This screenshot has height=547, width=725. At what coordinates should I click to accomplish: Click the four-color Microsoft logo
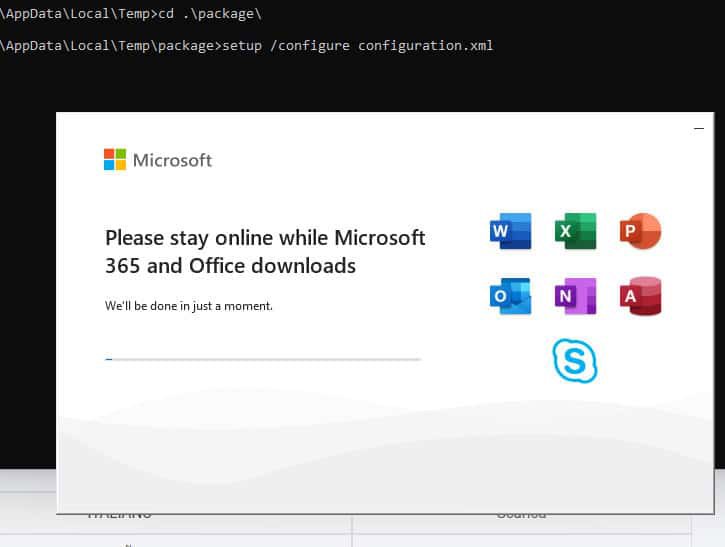(x=115, y=160)
